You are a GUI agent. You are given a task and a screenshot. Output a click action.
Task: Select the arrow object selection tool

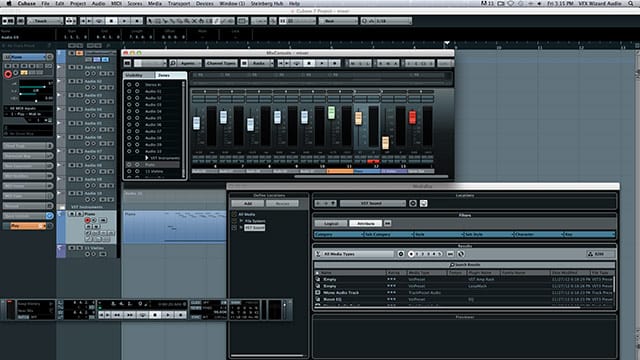tap(150, 21)
